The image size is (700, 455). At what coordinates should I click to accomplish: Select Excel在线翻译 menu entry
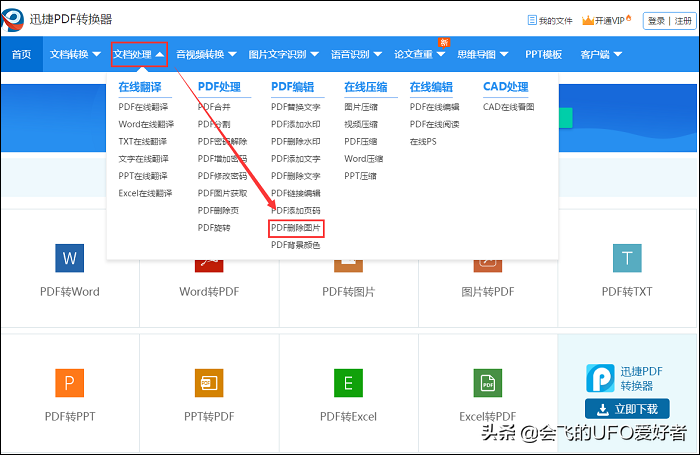tap(145, 193)
